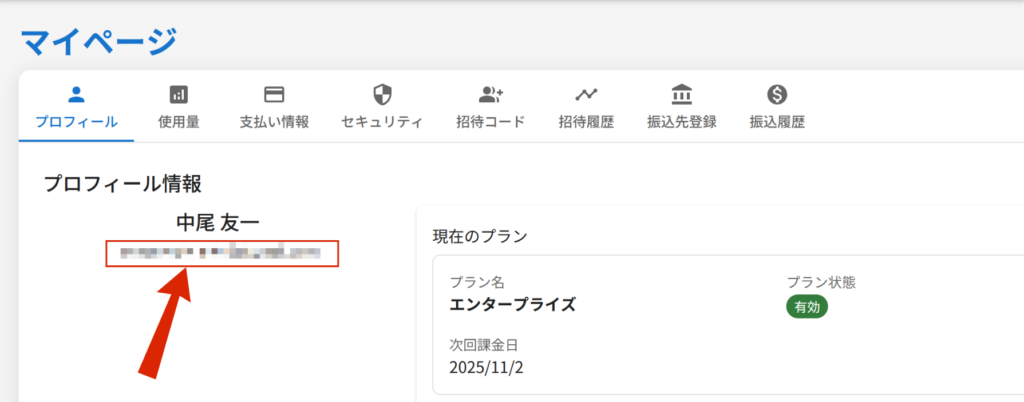Select the 招待コード tab label
Screen dimensions: 1024x402
[x=490, y=123]
